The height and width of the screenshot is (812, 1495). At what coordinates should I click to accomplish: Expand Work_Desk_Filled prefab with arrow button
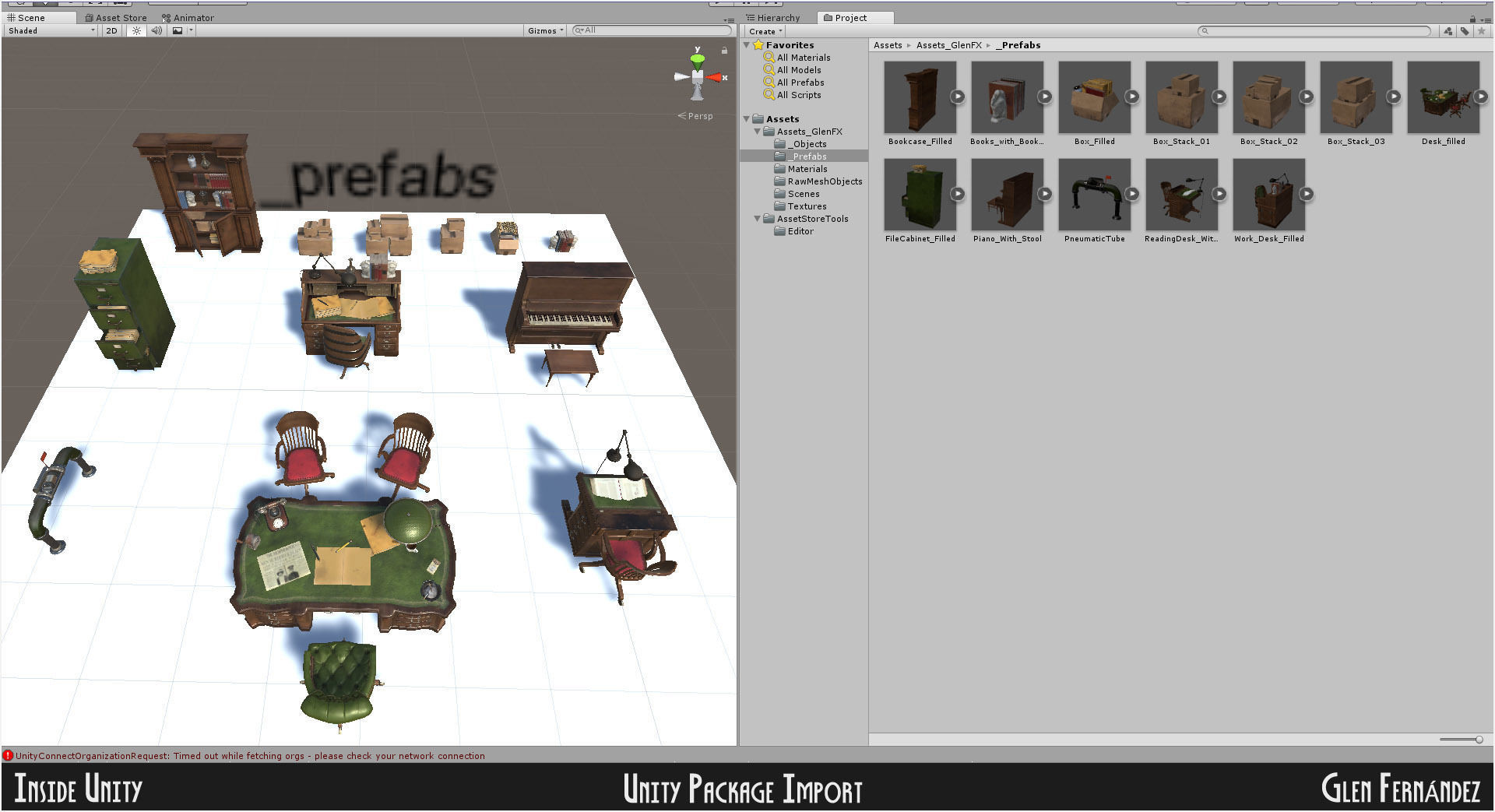(x=1307, y=194)
